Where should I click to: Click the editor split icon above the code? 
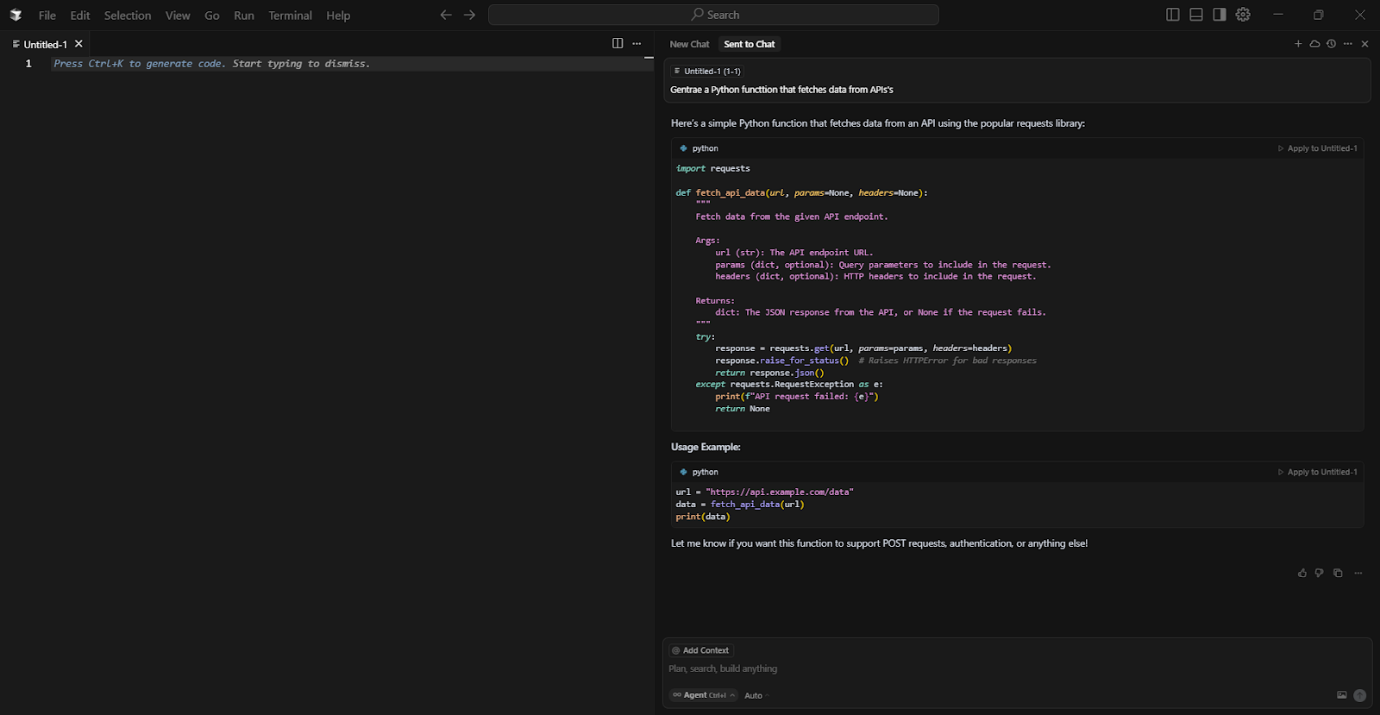pos(617,43)
